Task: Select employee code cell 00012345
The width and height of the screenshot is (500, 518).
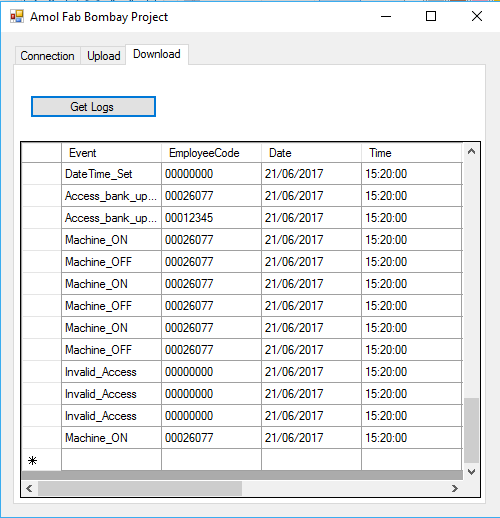Action: tap(211, 218)
